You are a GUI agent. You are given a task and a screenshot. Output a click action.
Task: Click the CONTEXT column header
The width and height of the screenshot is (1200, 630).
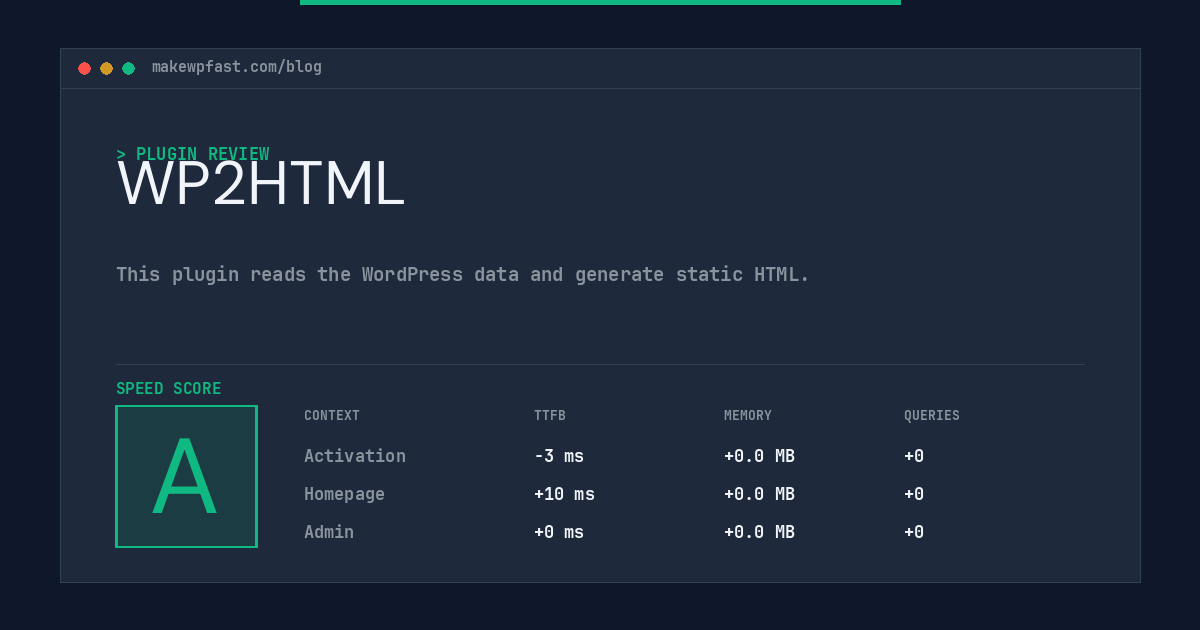point(332,416)
